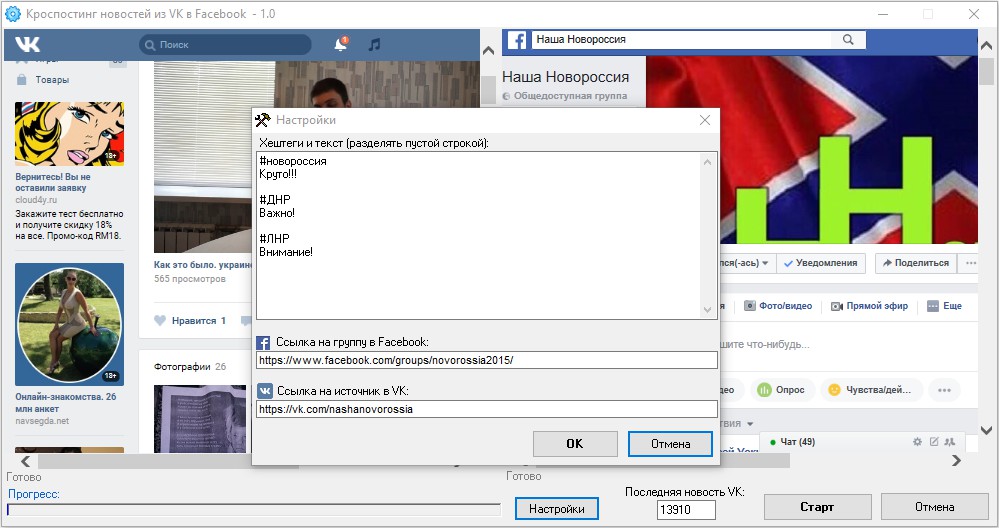Click the Последняя новость VK label

click(x=684, y=492)
